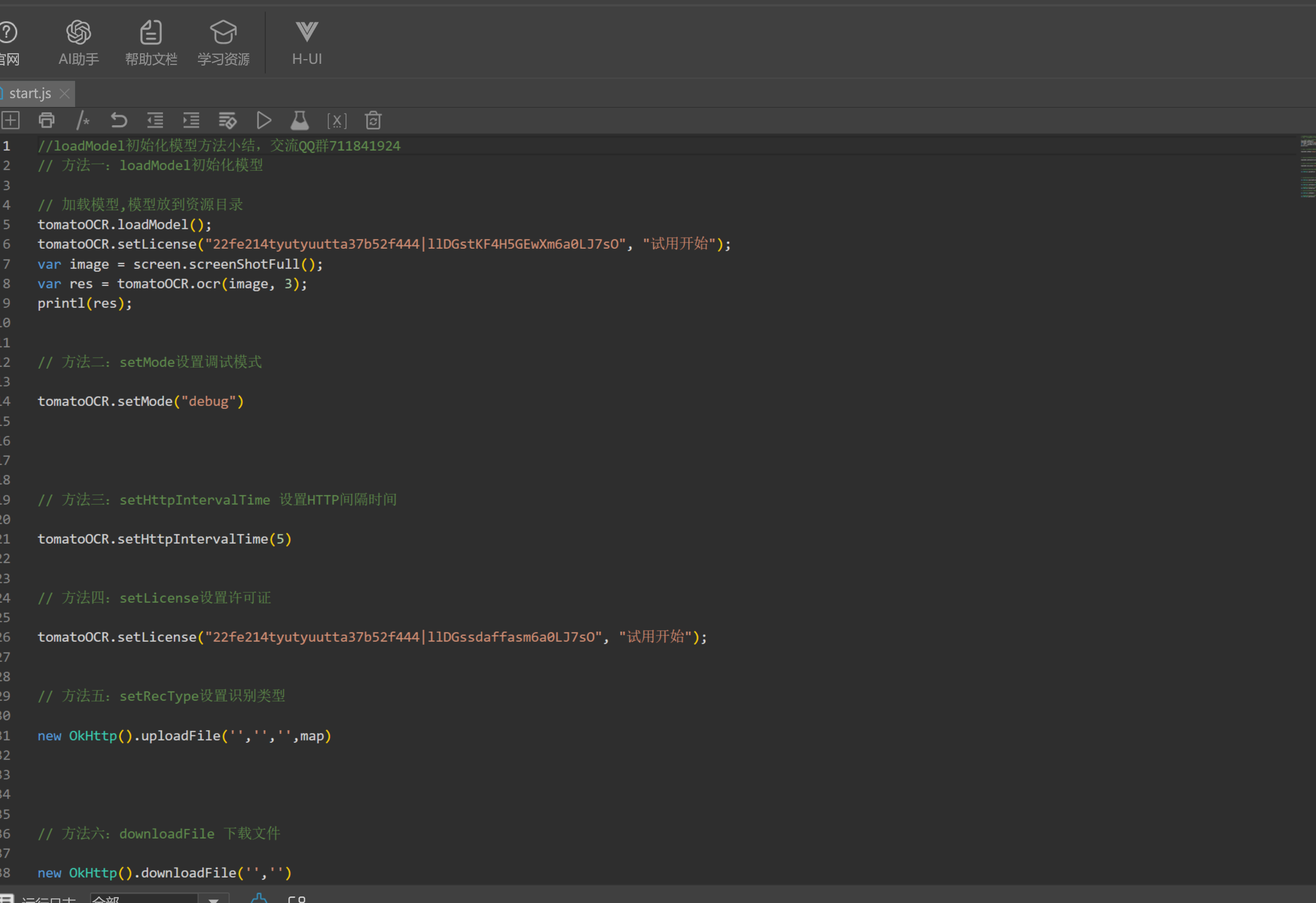The image size is (1316, 903).
Task: Toggle comment with the /* icon
Action: pos(83,121)
